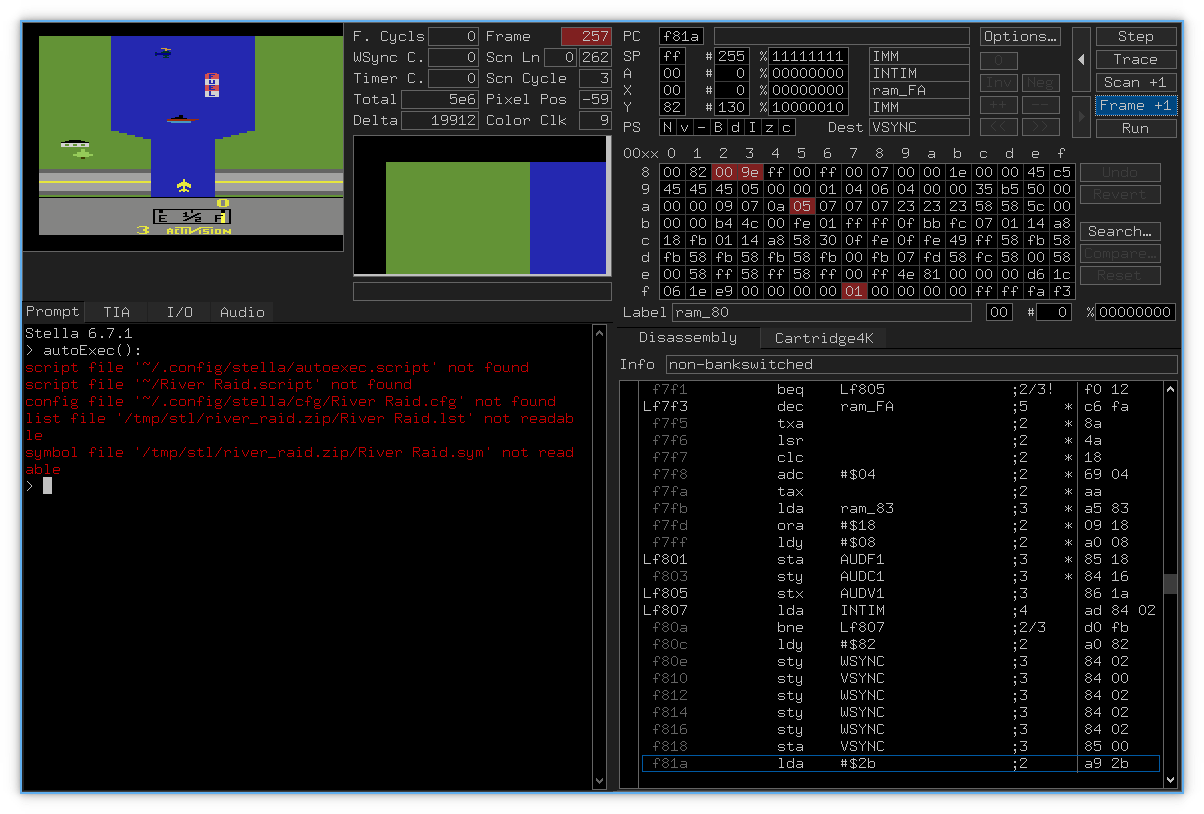The height and width of the screenshot is (814, 1204).
Task: Select the Prompt tab
Action: [52, 311]
